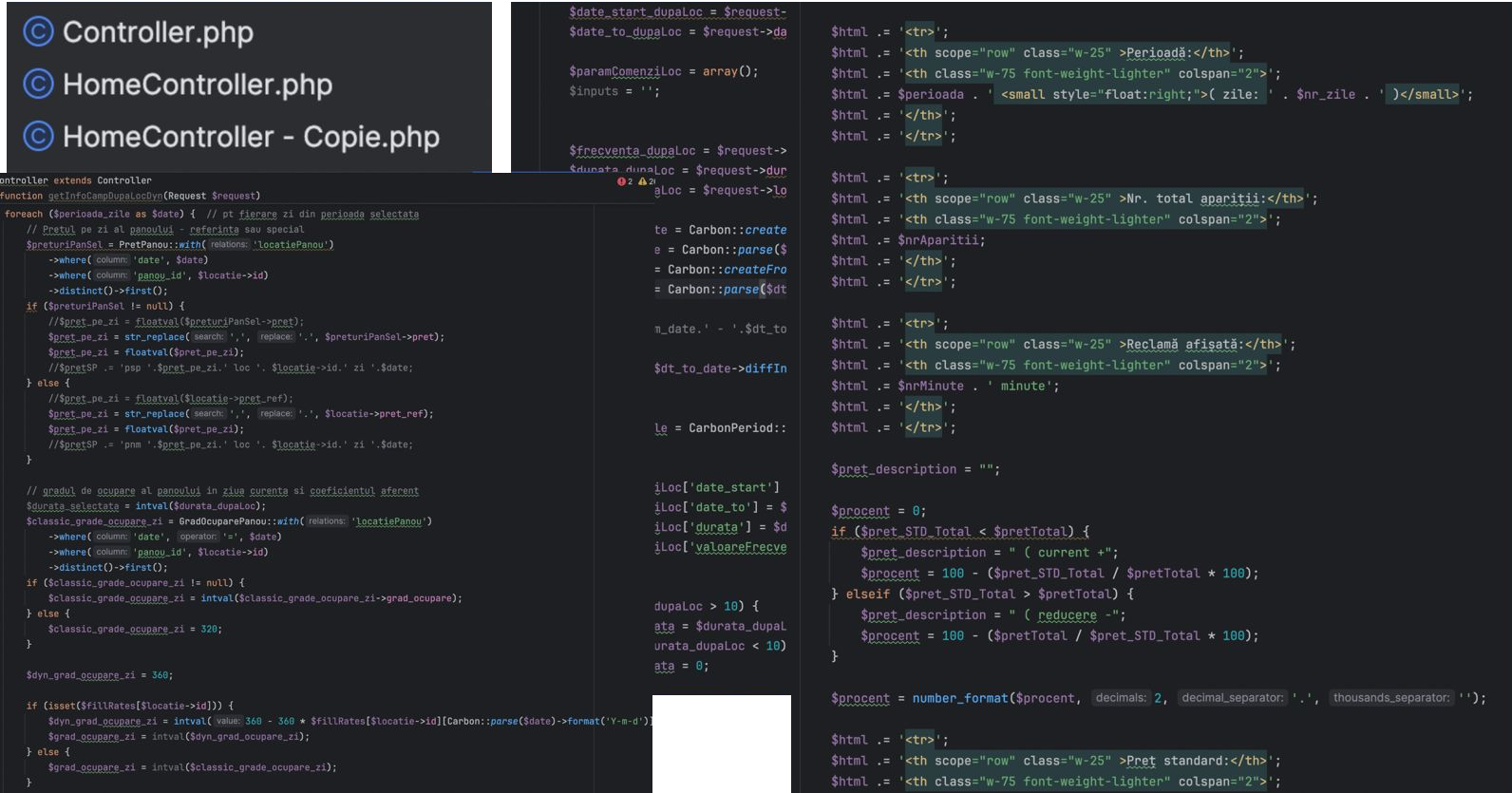This screenshot has height=793, width=1512.
Task: Click the '$preturiPanSel = PretPanou::with' line
Action: tap(180, 245)
